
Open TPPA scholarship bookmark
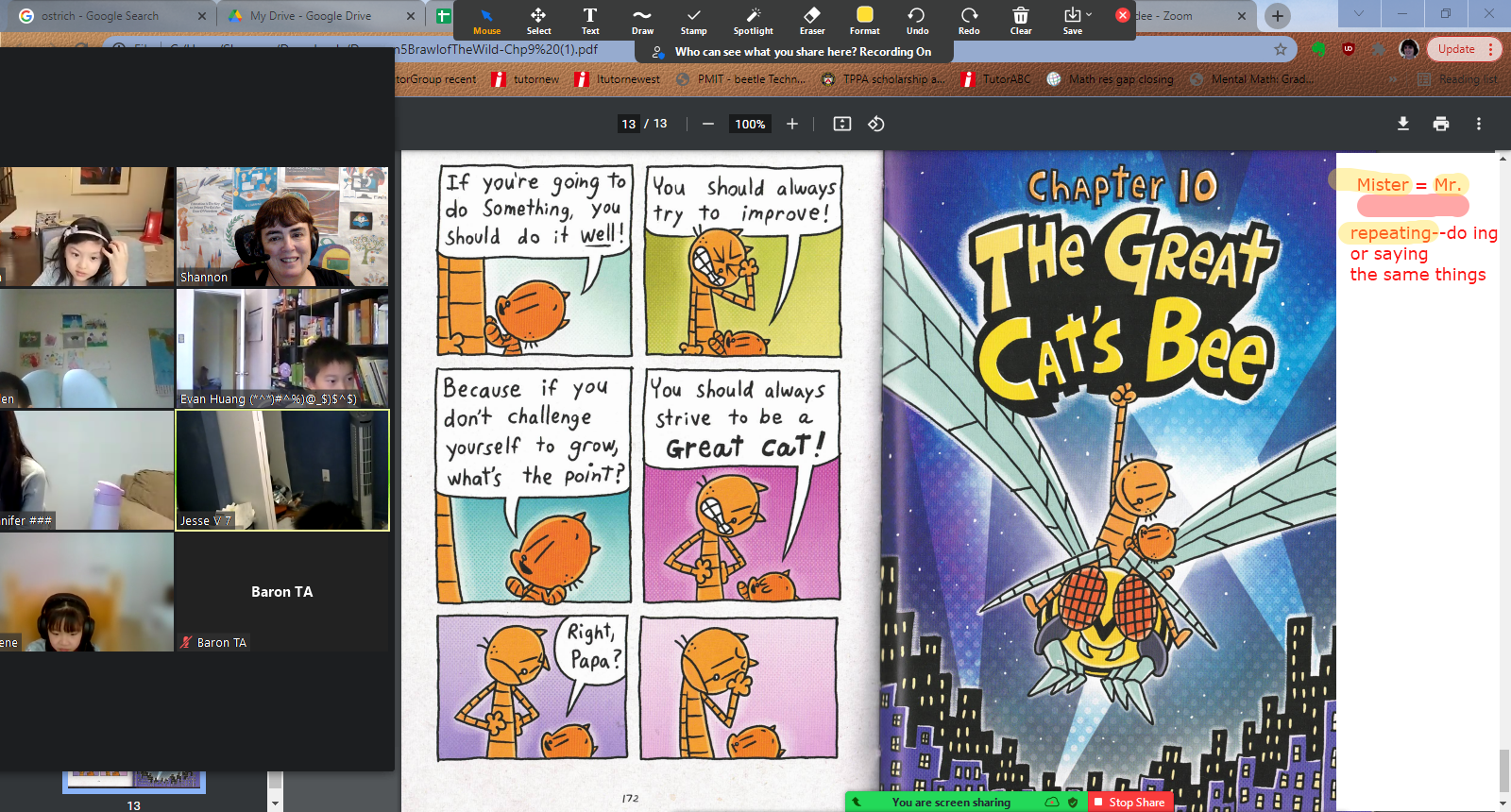coord(883,79)
